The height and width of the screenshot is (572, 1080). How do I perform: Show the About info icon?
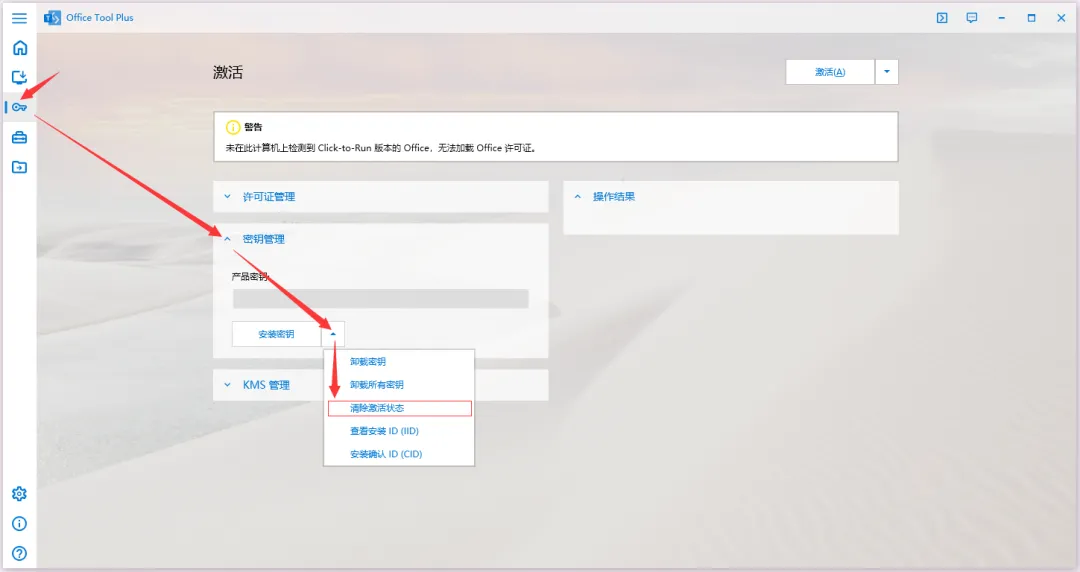(19, 524)
